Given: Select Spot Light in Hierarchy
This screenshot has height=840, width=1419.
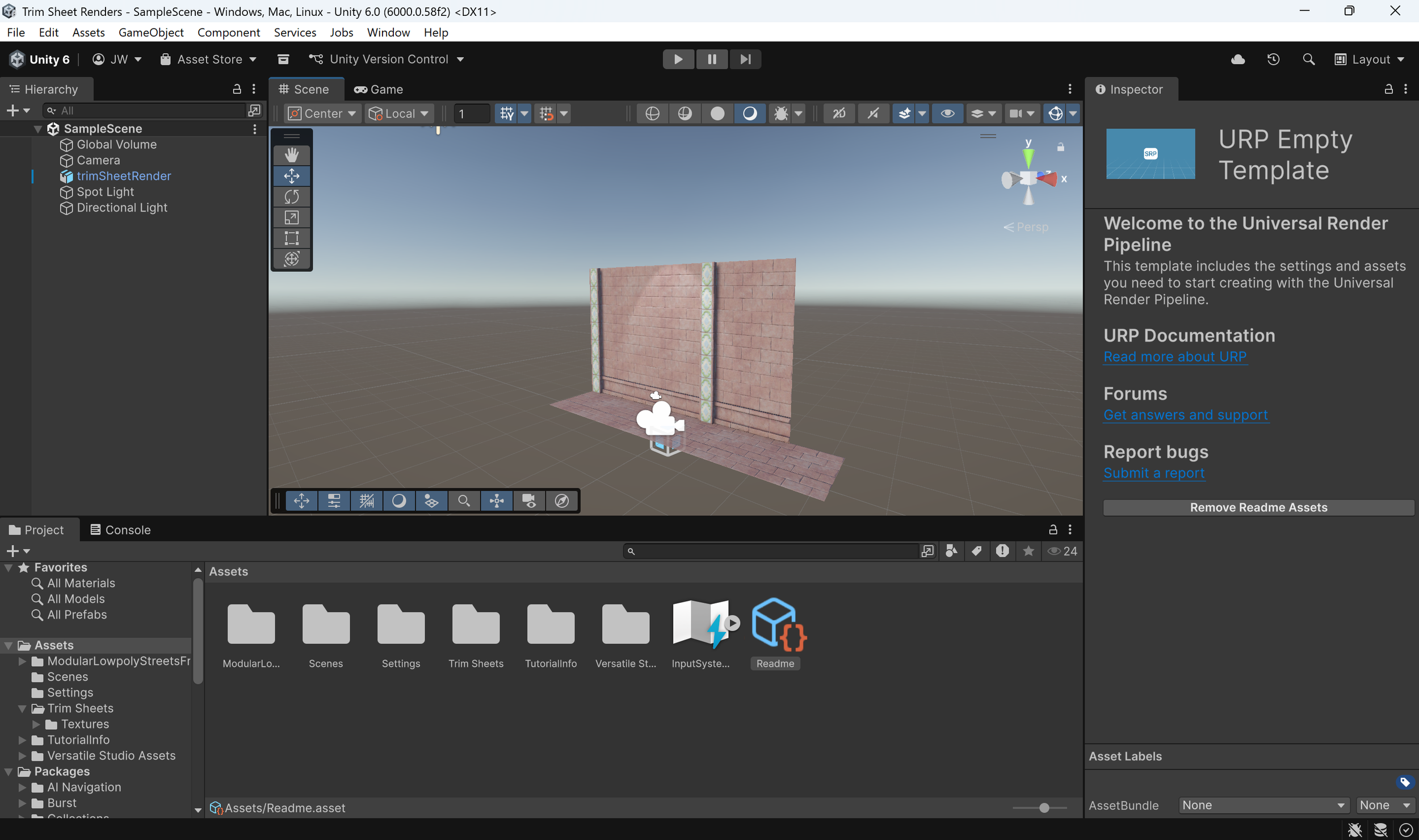Looking at the screenshot, I should click(x=105, y=192).
